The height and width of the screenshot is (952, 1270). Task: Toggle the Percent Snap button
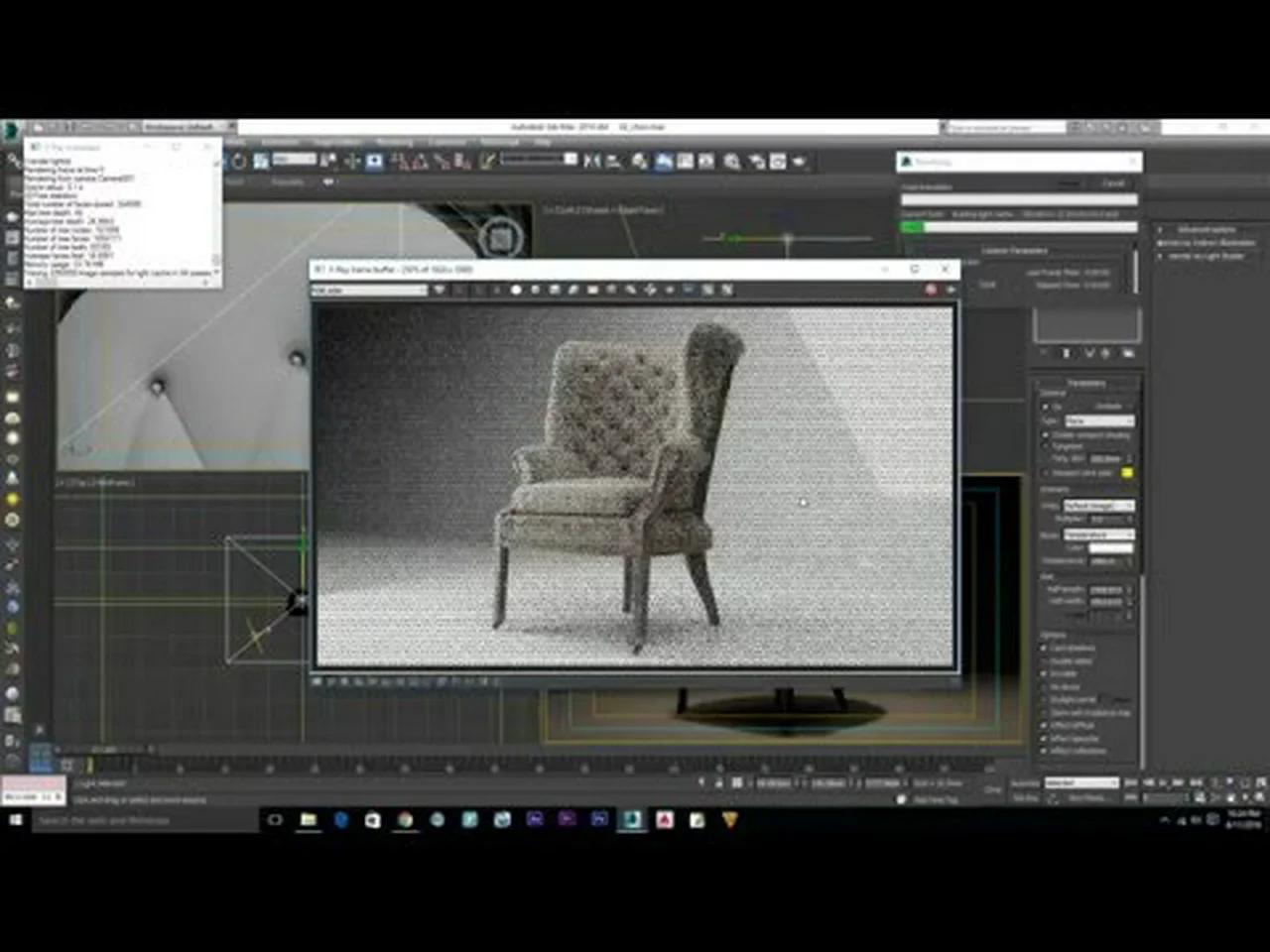[442, 162]
